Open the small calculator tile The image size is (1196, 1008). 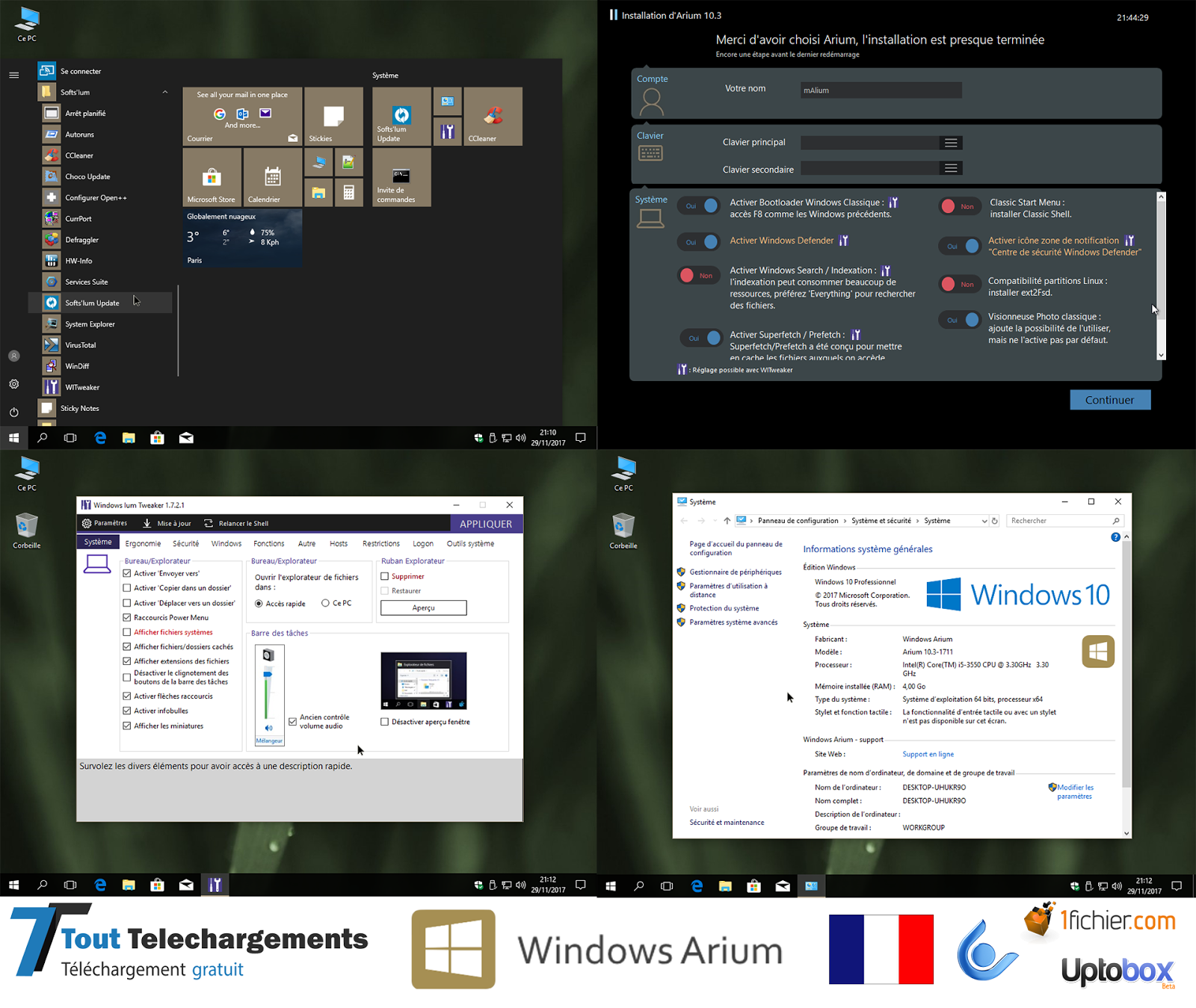[x=348, y=193]
